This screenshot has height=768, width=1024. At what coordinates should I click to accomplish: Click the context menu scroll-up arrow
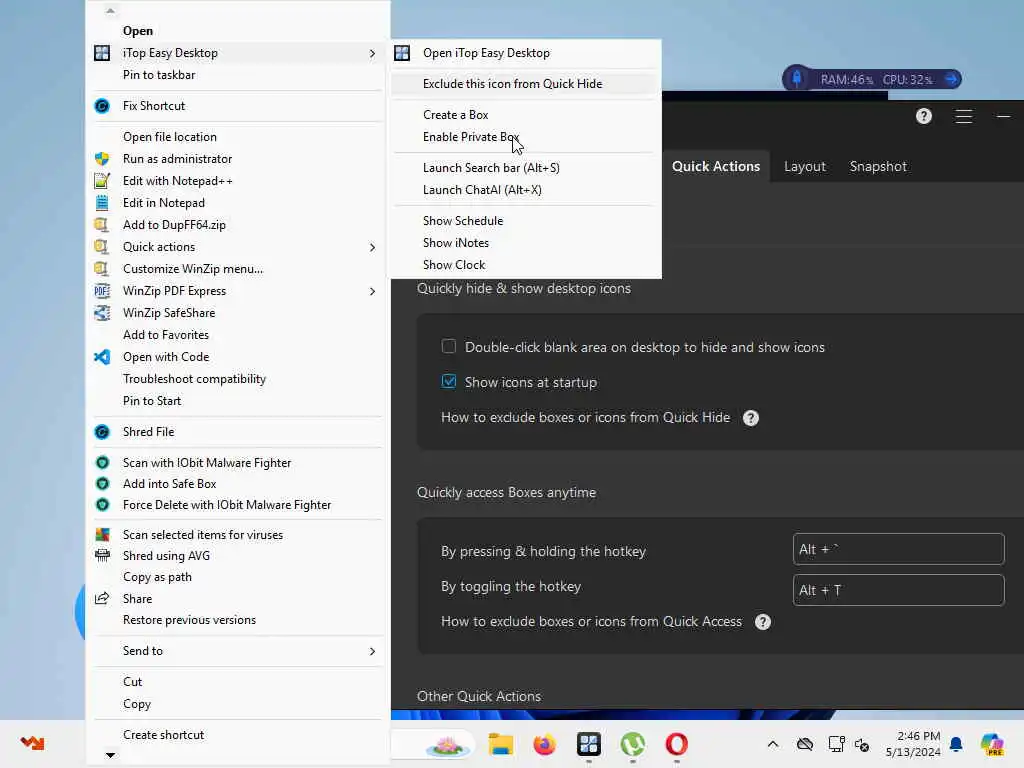coord(110,10)
